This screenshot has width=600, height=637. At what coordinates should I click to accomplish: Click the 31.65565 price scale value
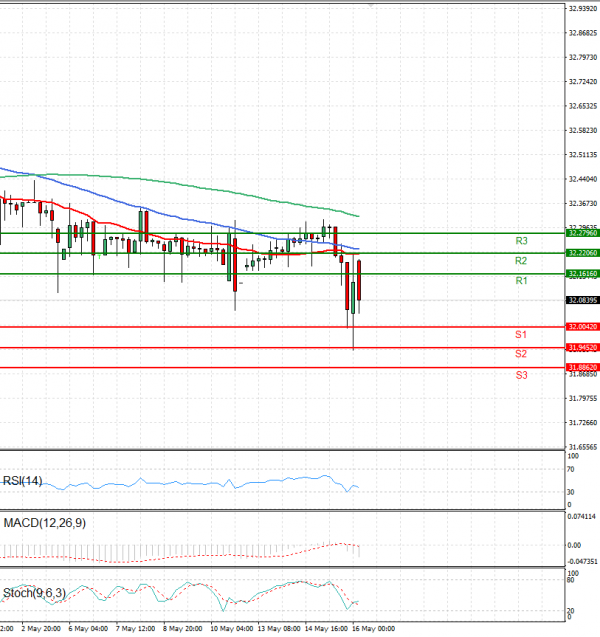583,447
